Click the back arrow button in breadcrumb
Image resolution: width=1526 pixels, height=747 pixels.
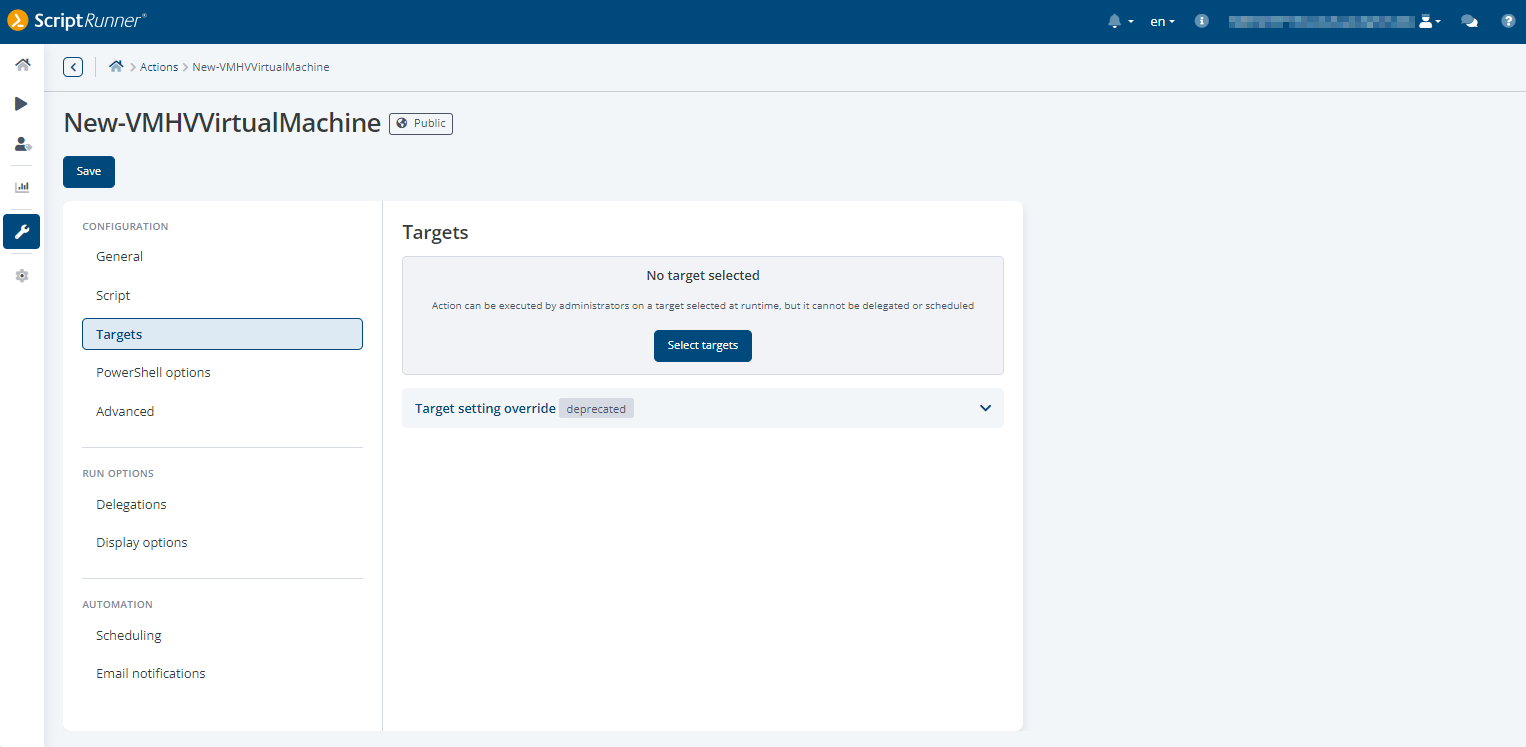pos(73,67)
